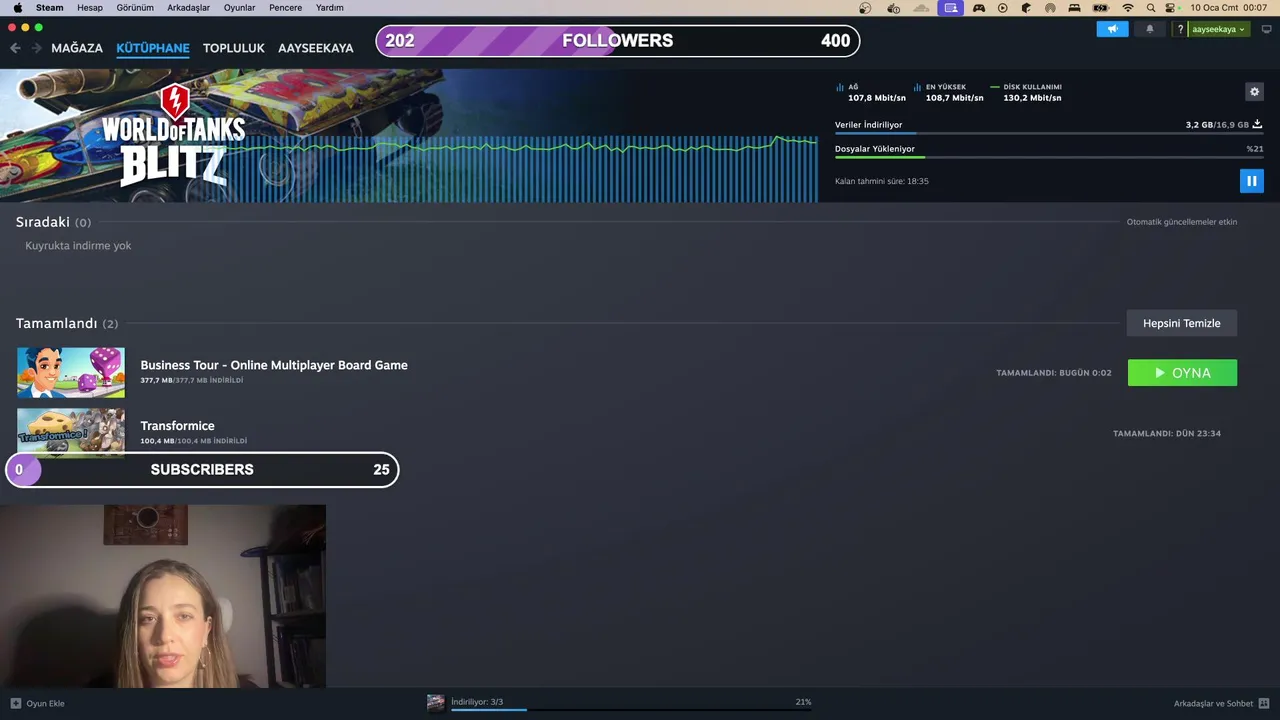The width and height of the screenshot is (1280, 720).
Task: Click Dosyalar Yükleniyor progress bar
Action: [x=1049, y=157]
